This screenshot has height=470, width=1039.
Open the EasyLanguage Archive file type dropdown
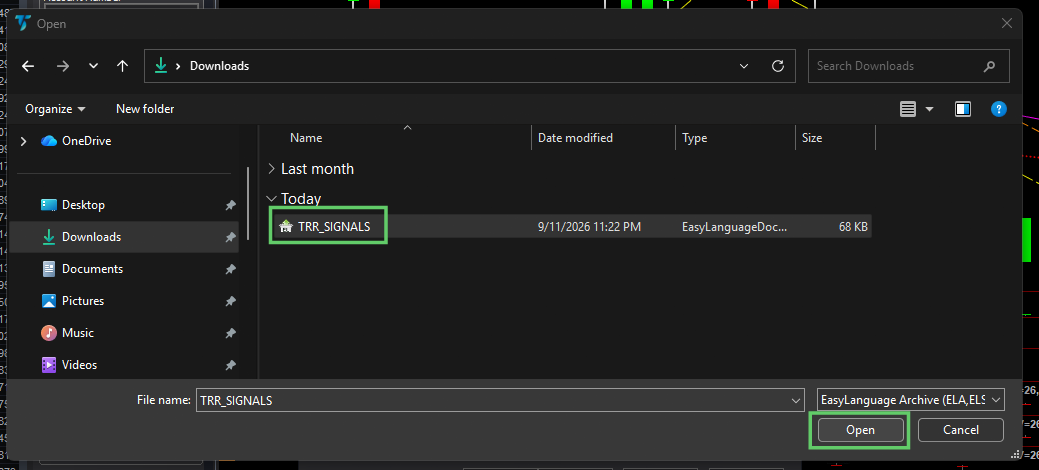[x=910, y=400]
